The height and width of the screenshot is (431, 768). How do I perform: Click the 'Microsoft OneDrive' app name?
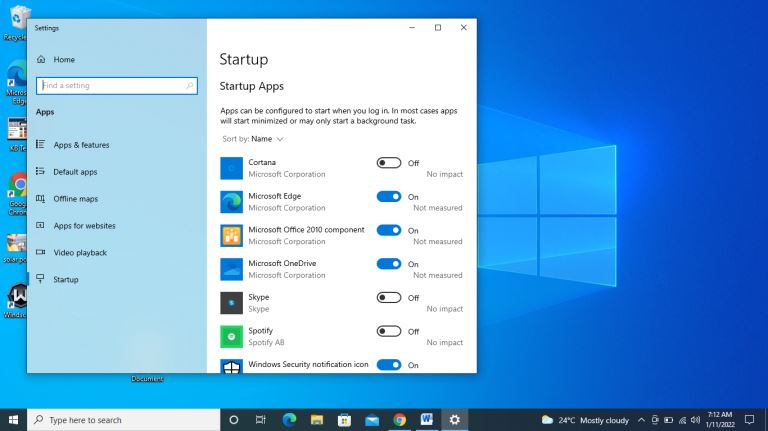point(282,263)
